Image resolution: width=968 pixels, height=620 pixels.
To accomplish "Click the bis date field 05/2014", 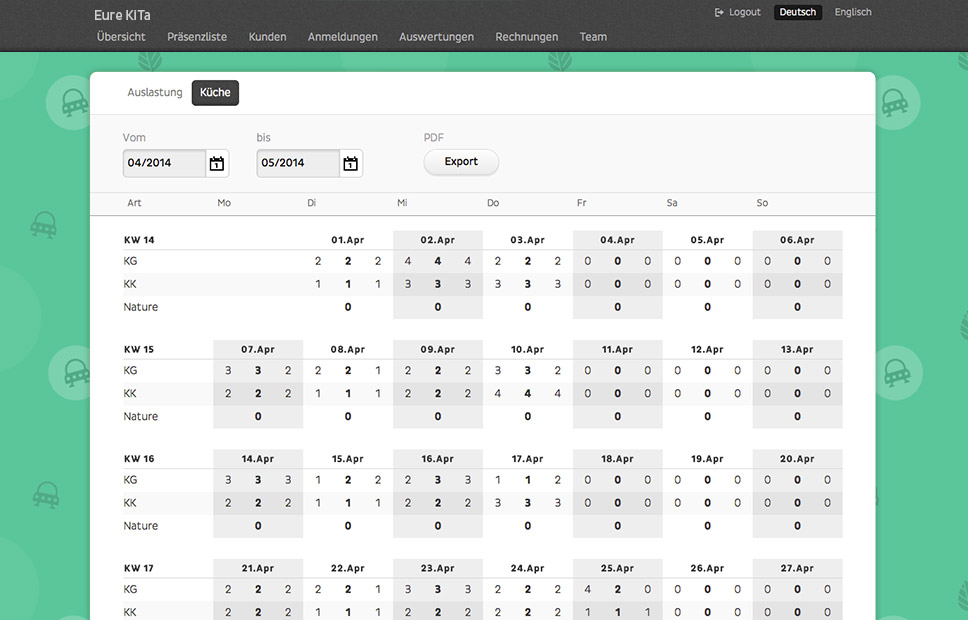I will click(297, 163).
